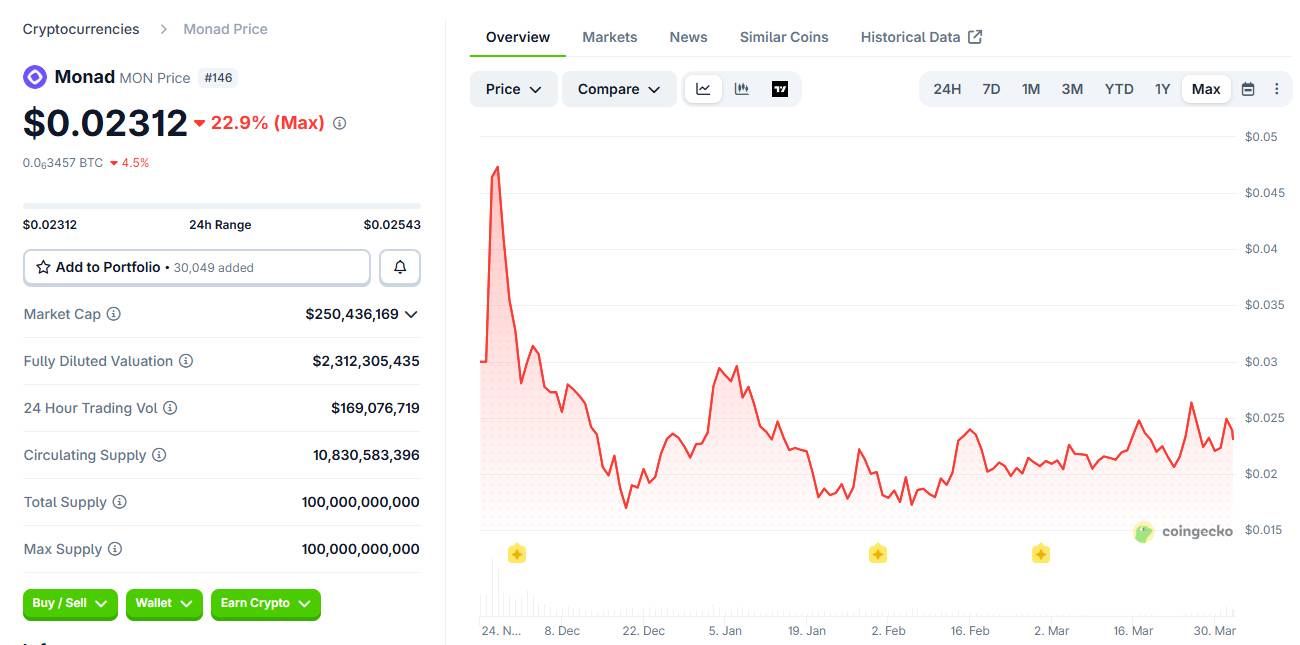
Task: Select the line chart view icon
Action: [x=703, y=88]
